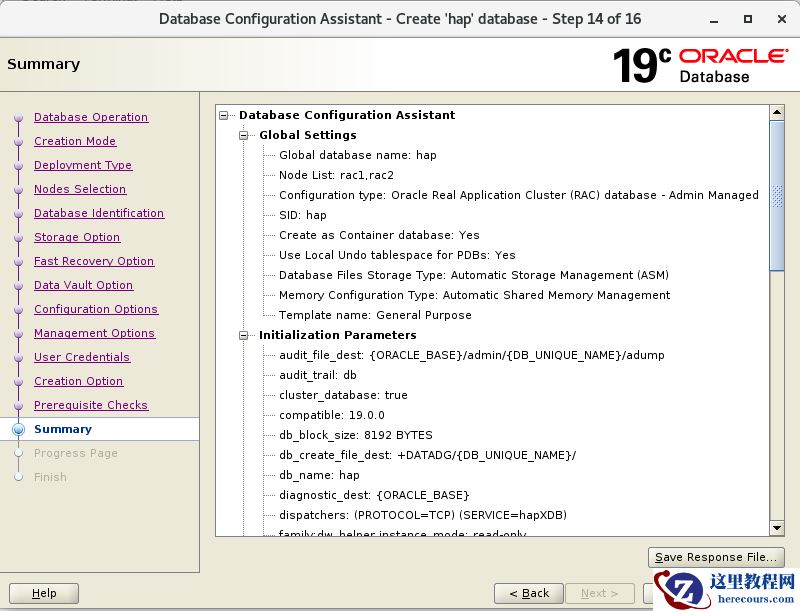
Task: Select 'Use Local Undo tablespace for PDBs' row
Action: click(x=397, y=254)
